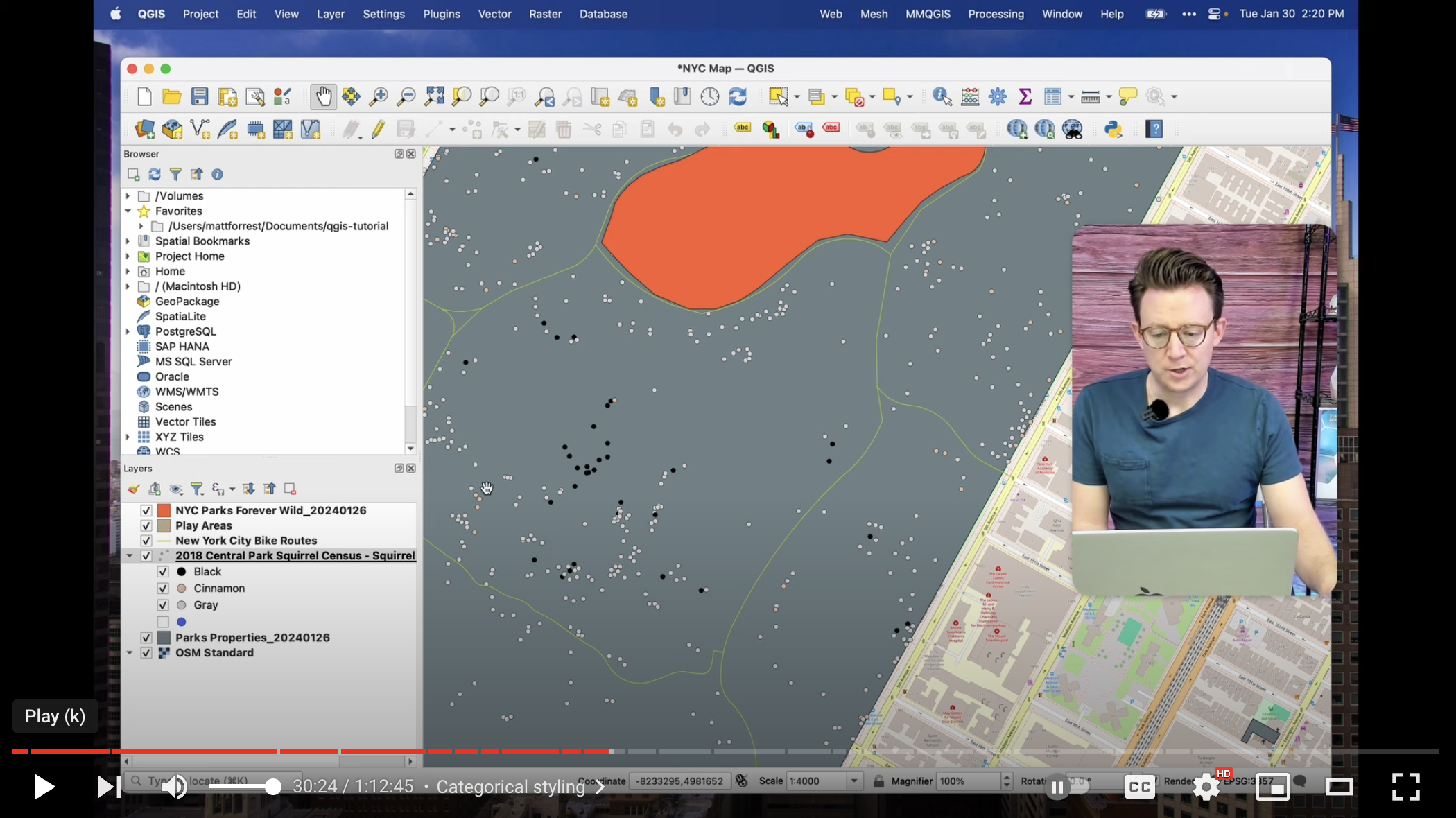Viewport: 1456px width, 818px height.
Task: Refresh the Browser panel
Action: pos(155,175)
